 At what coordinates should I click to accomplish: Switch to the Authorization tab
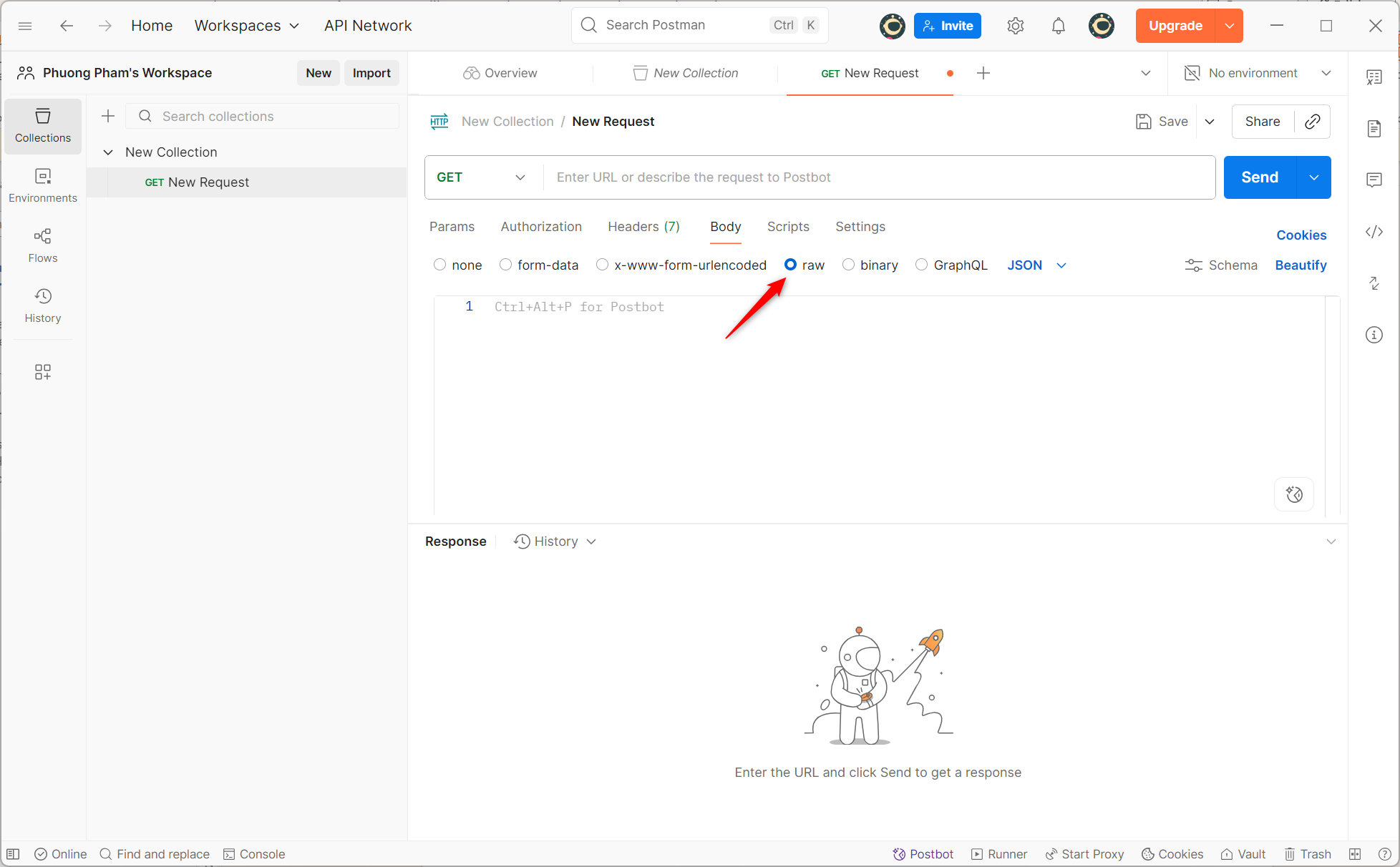coord(541,226)
